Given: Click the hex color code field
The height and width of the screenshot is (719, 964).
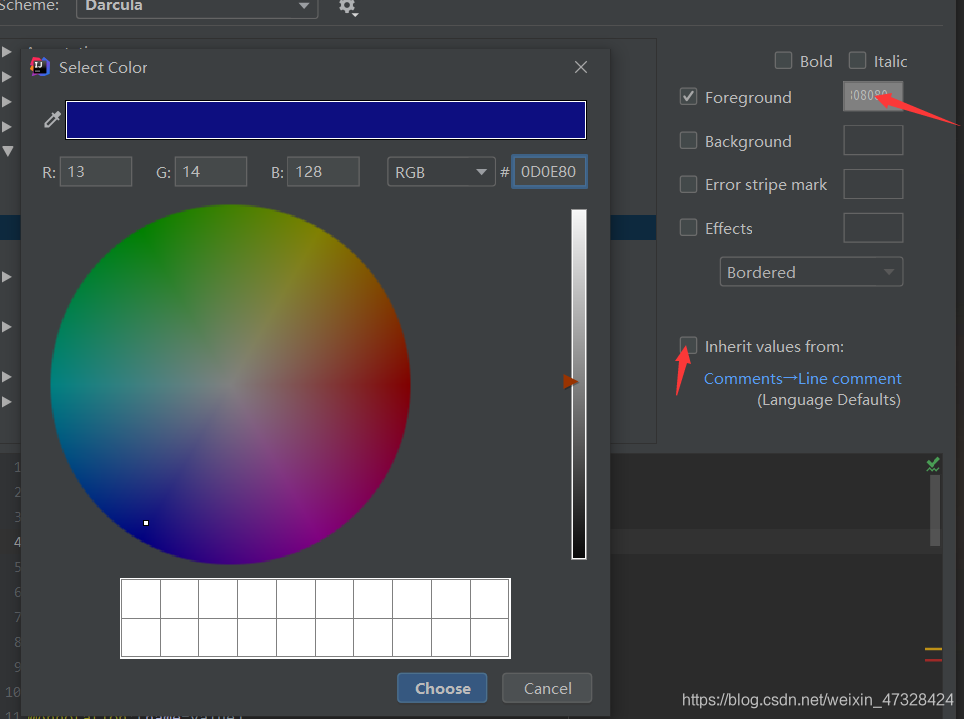Looking at the screenshot, I should click(549, 172).
